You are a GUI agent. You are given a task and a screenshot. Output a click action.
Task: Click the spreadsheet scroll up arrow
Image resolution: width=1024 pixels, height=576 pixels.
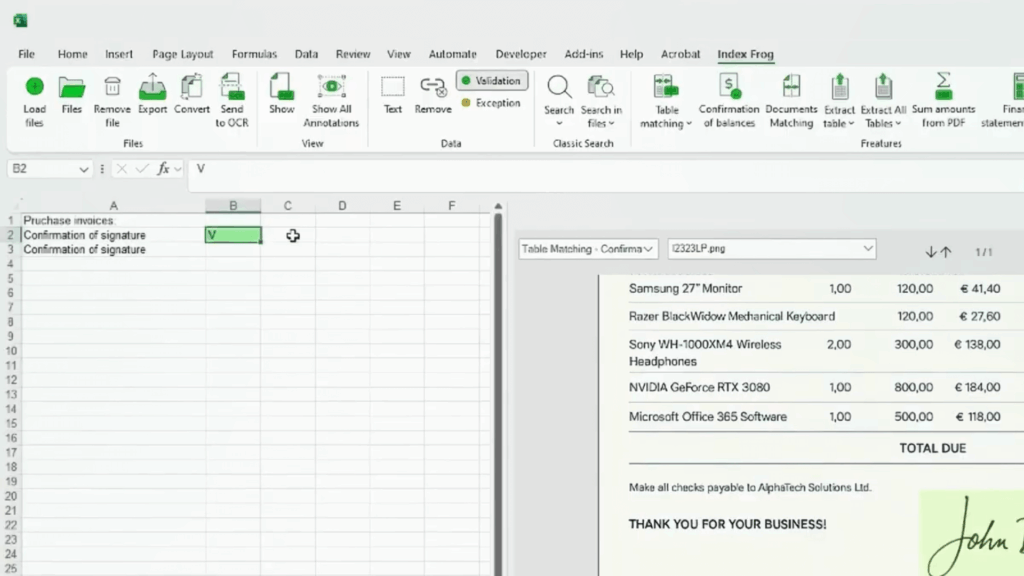(x=498, y=206)
